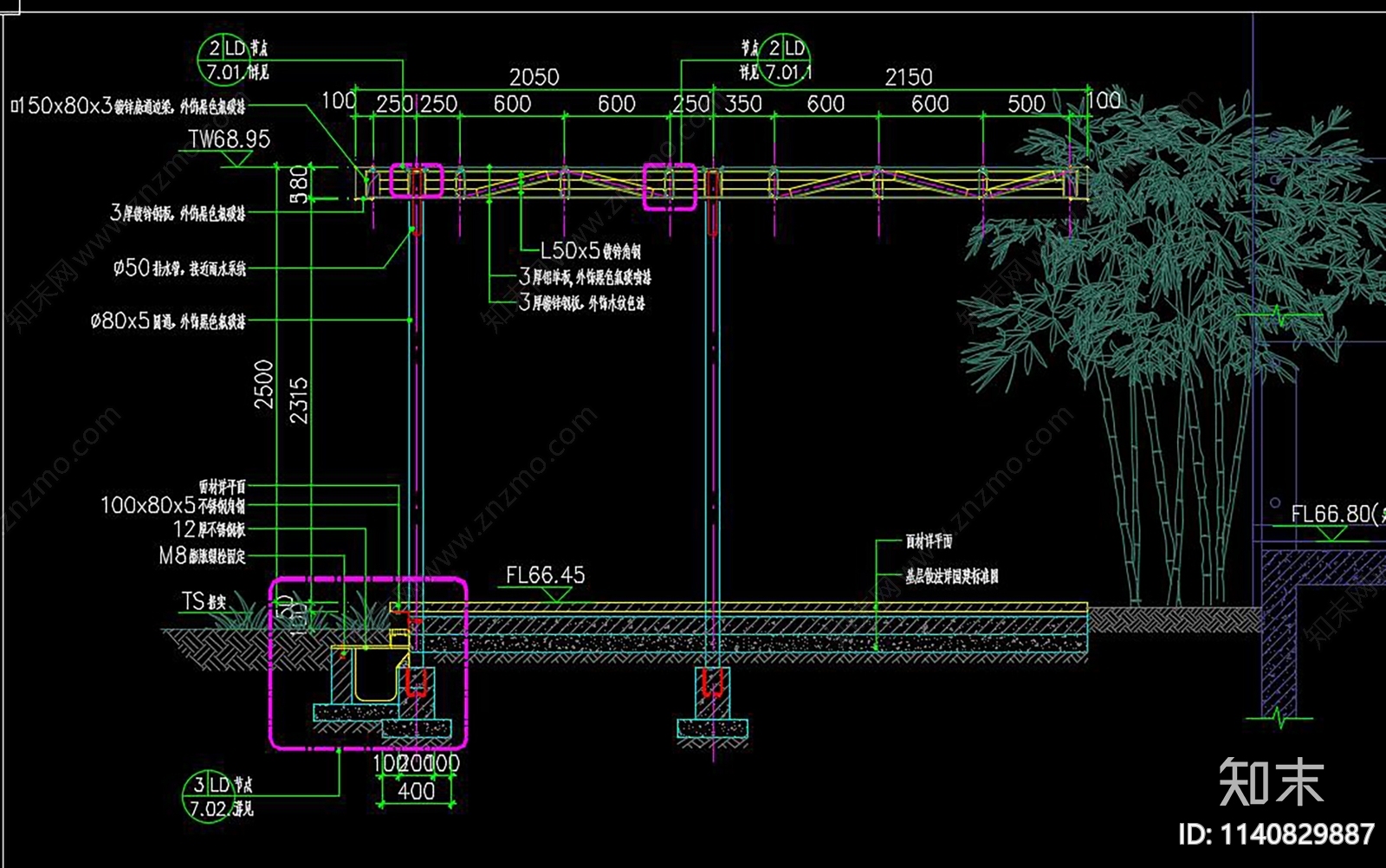Click the FL66.80 floor level label
Viewport: 1386px width, 868px height.
pyautogui.click(x=1337, y=514)
